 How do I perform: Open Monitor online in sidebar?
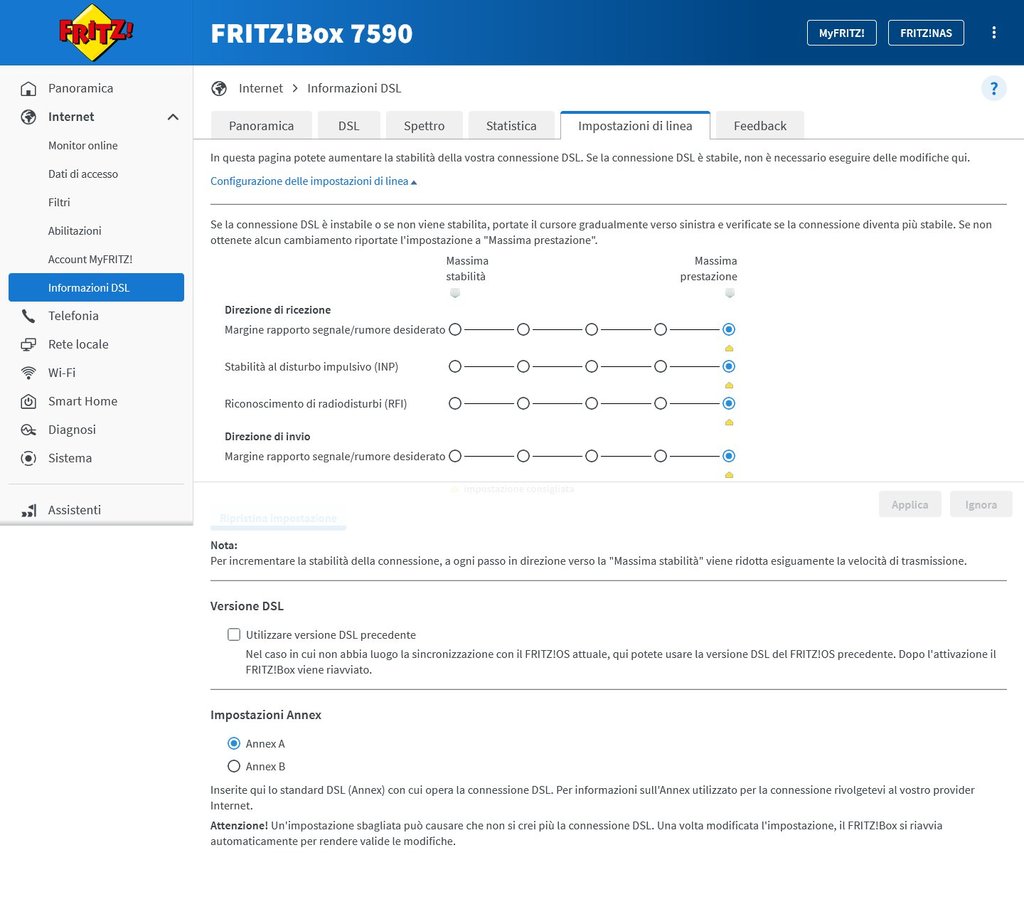pos(83,146)
